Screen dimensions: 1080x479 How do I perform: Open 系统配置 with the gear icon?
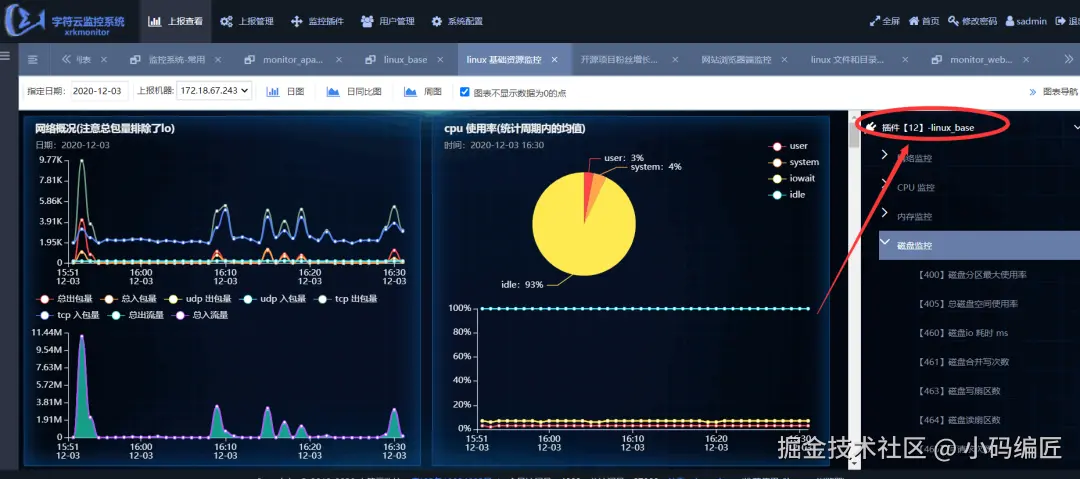[457, 21]
